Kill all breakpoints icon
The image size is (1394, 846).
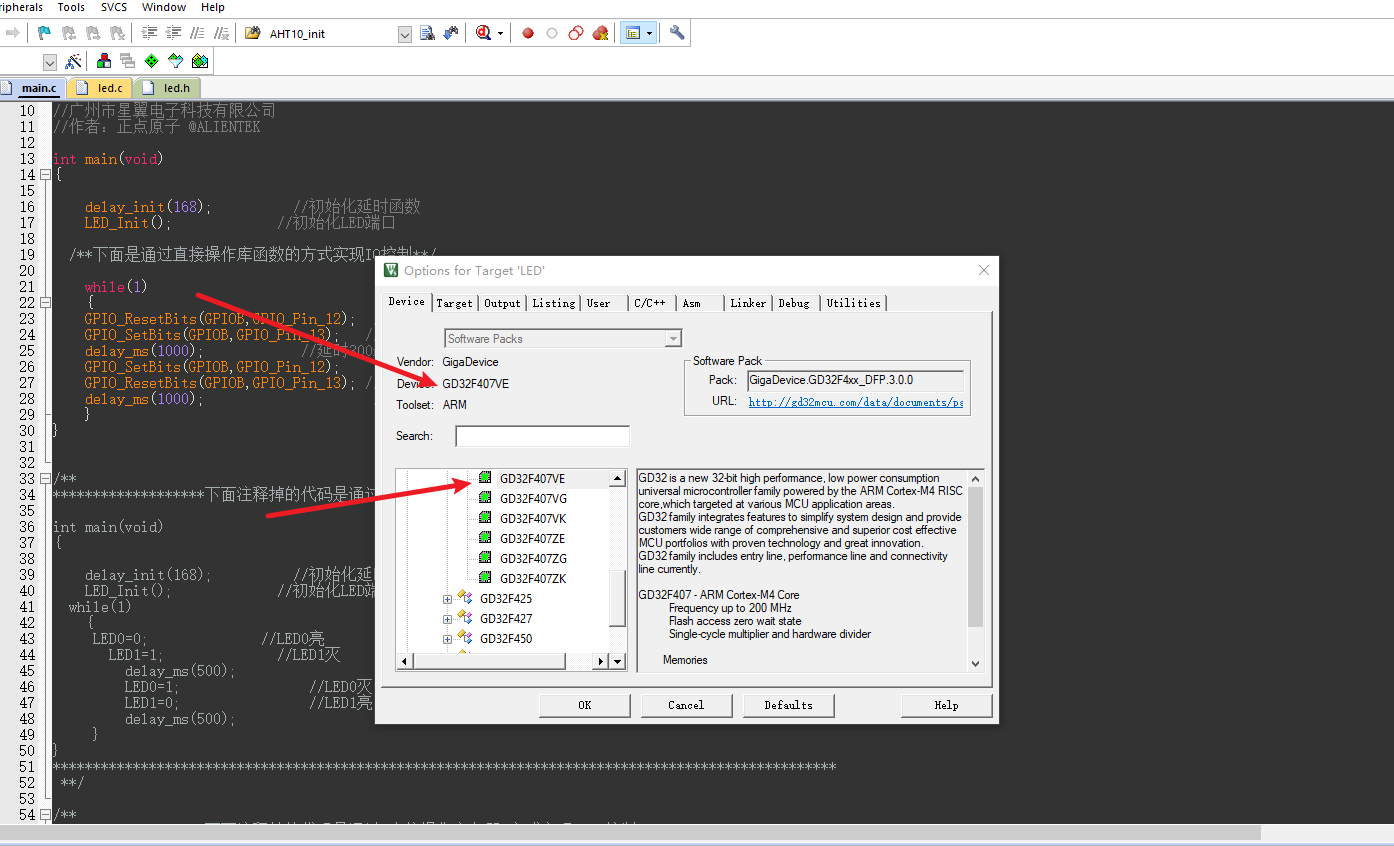point(600,33)
